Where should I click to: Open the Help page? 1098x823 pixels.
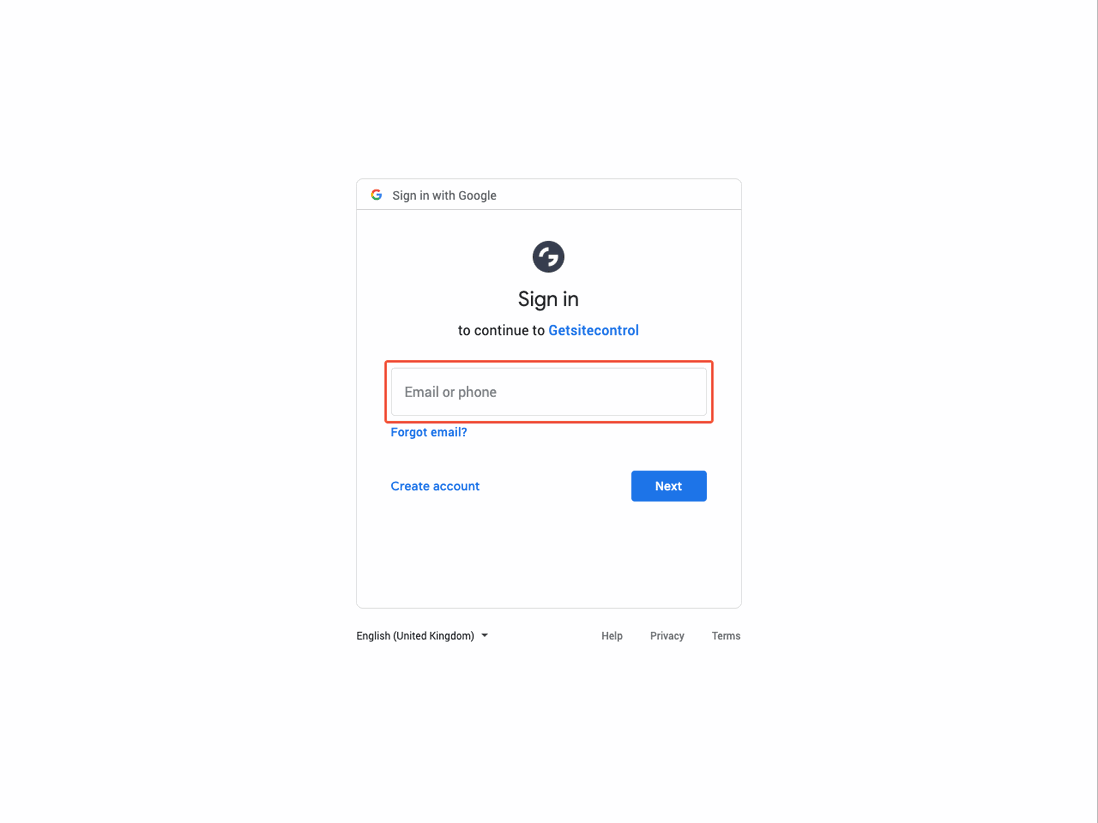(x=611, y=635)
